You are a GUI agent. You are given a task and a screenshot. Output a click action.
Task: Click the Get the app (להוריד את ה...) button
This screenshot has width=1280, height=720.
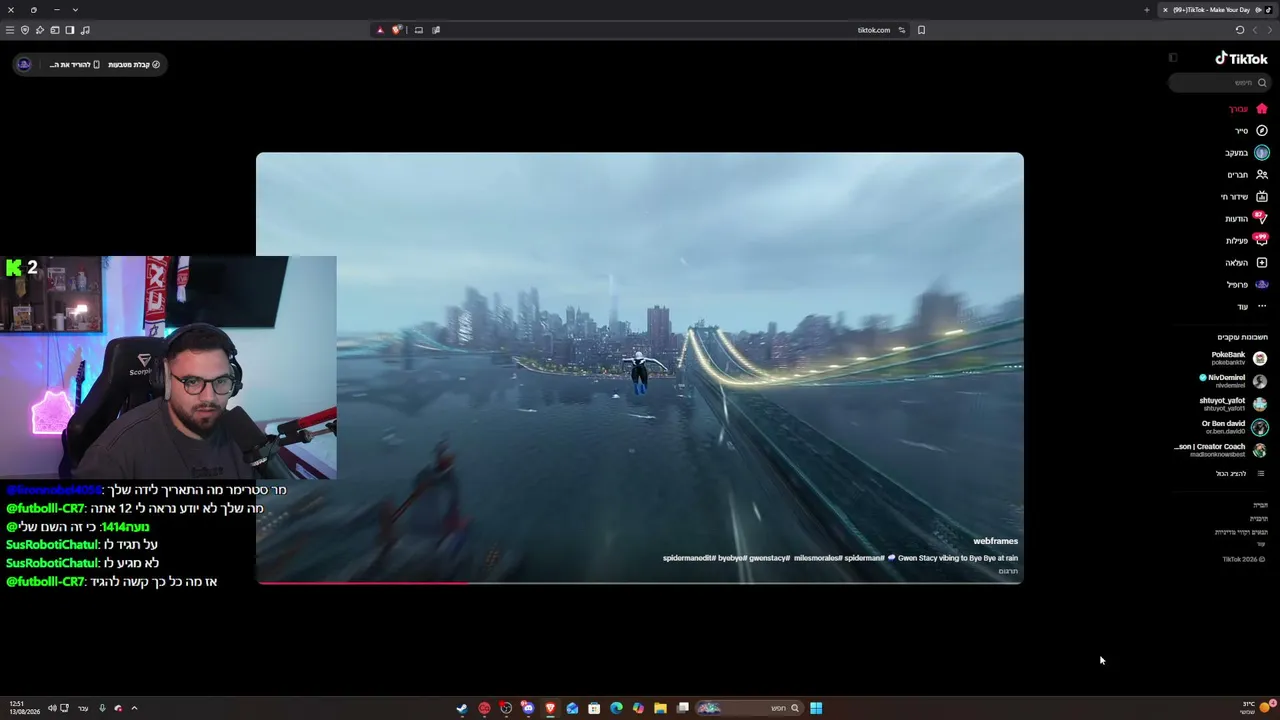tap(75, 65)
